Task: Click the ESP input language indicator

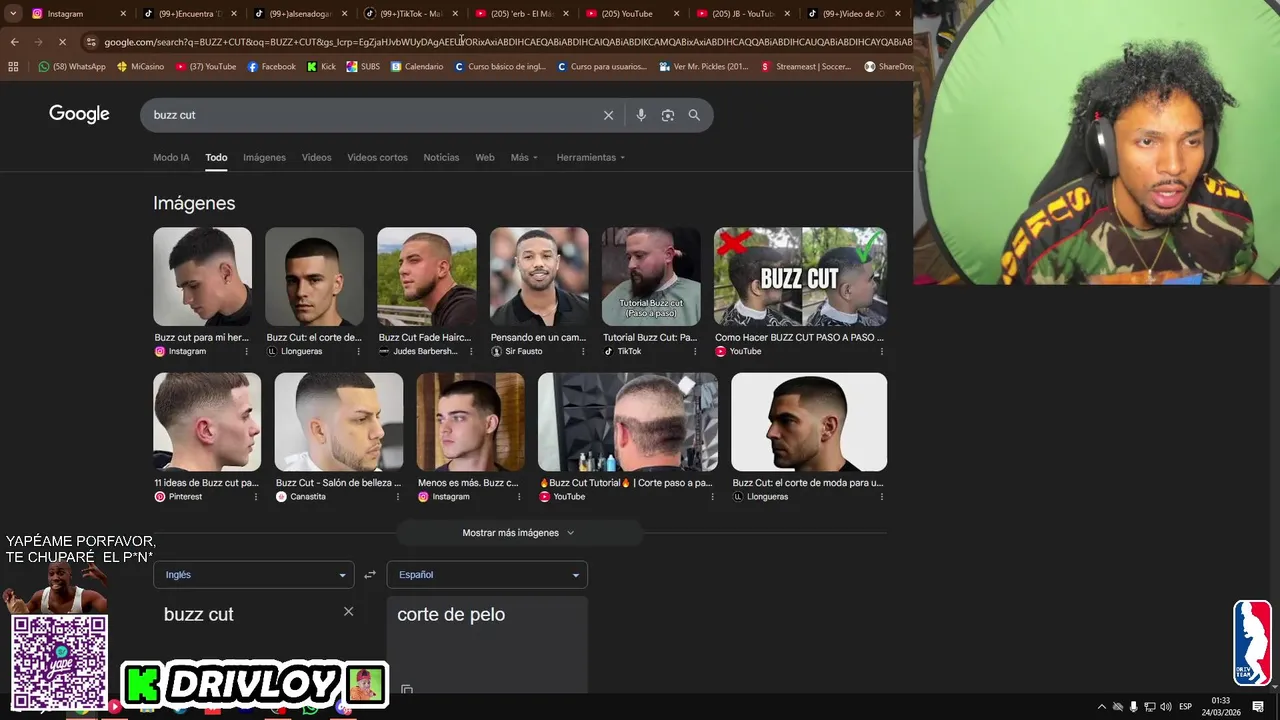Action: [x=1185, y=707]
